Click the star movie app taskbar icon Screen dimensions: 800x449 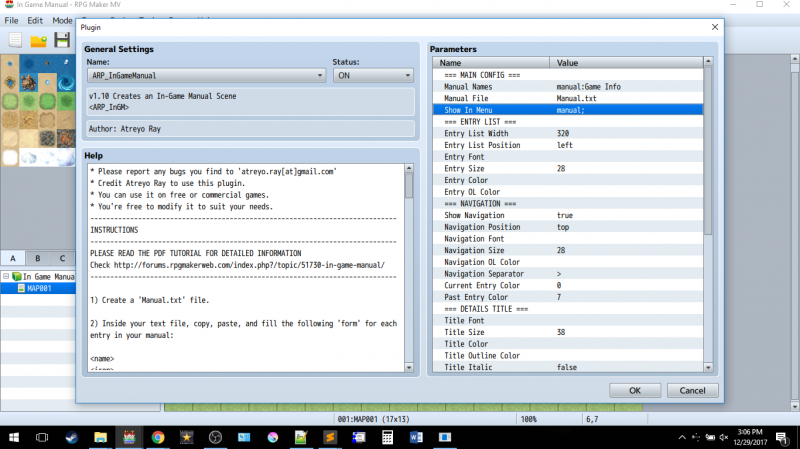(186, 437)
